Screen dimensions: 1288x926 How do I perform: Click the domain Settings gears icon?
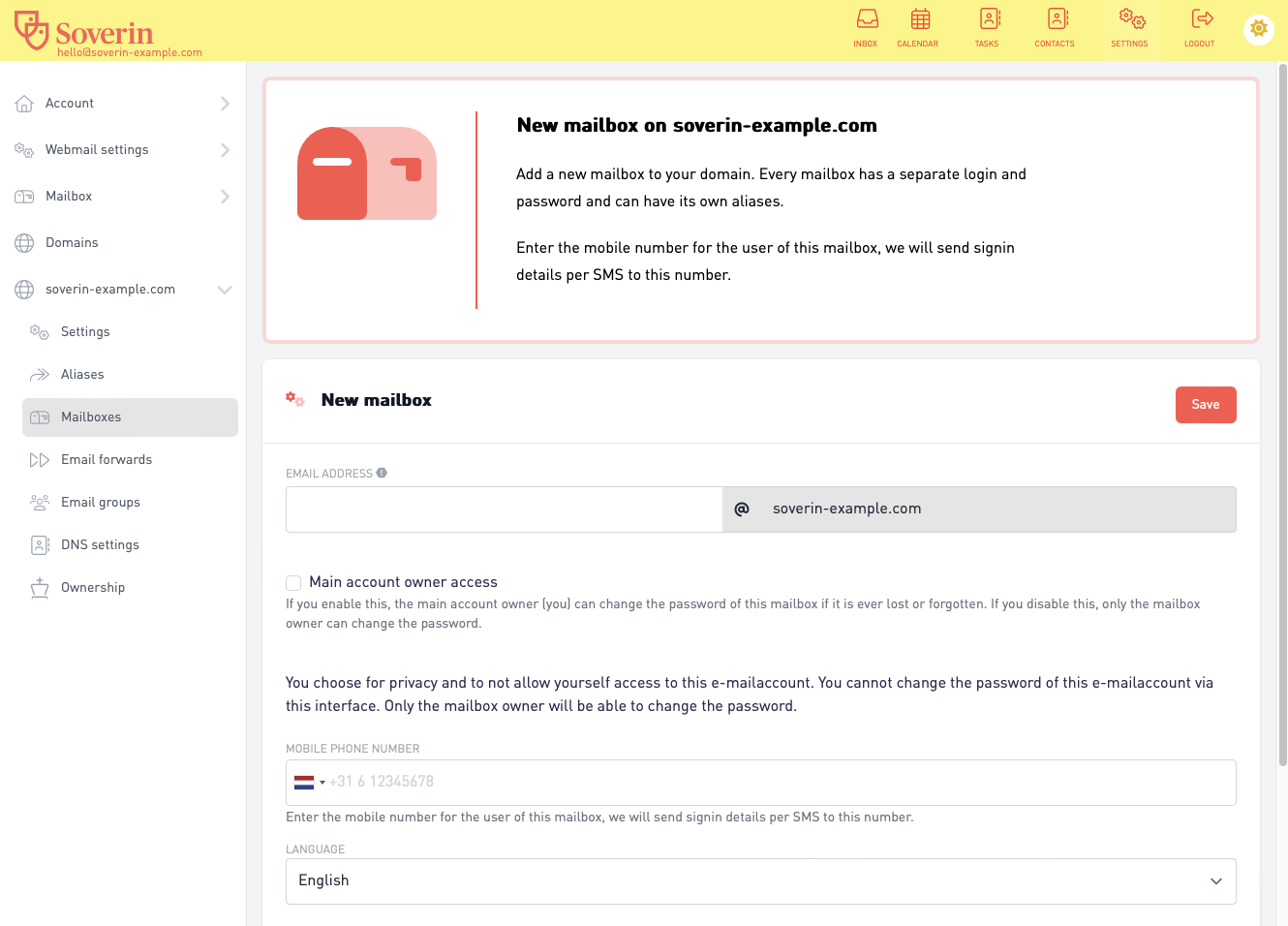tap(40, 332)
